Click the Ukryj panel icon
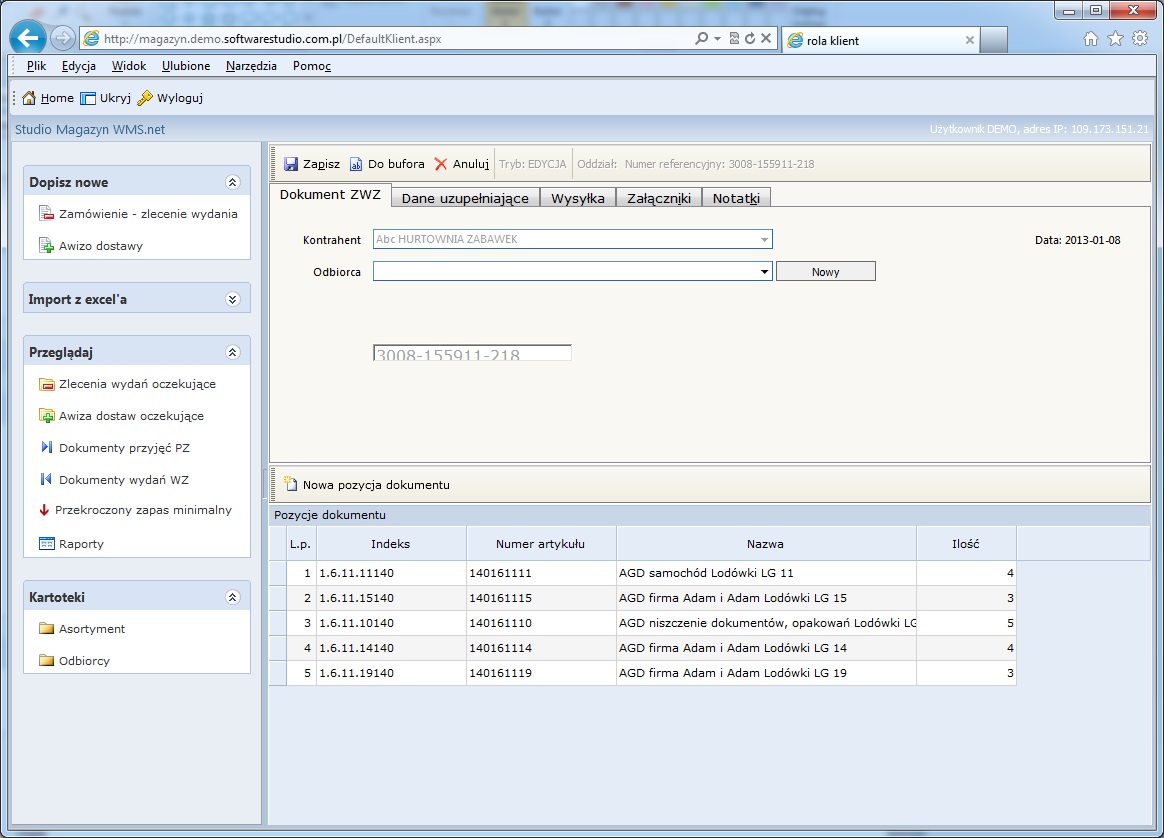Image resolution: width=1164 pixels, height=838 pixels. (x=88, y=98)
